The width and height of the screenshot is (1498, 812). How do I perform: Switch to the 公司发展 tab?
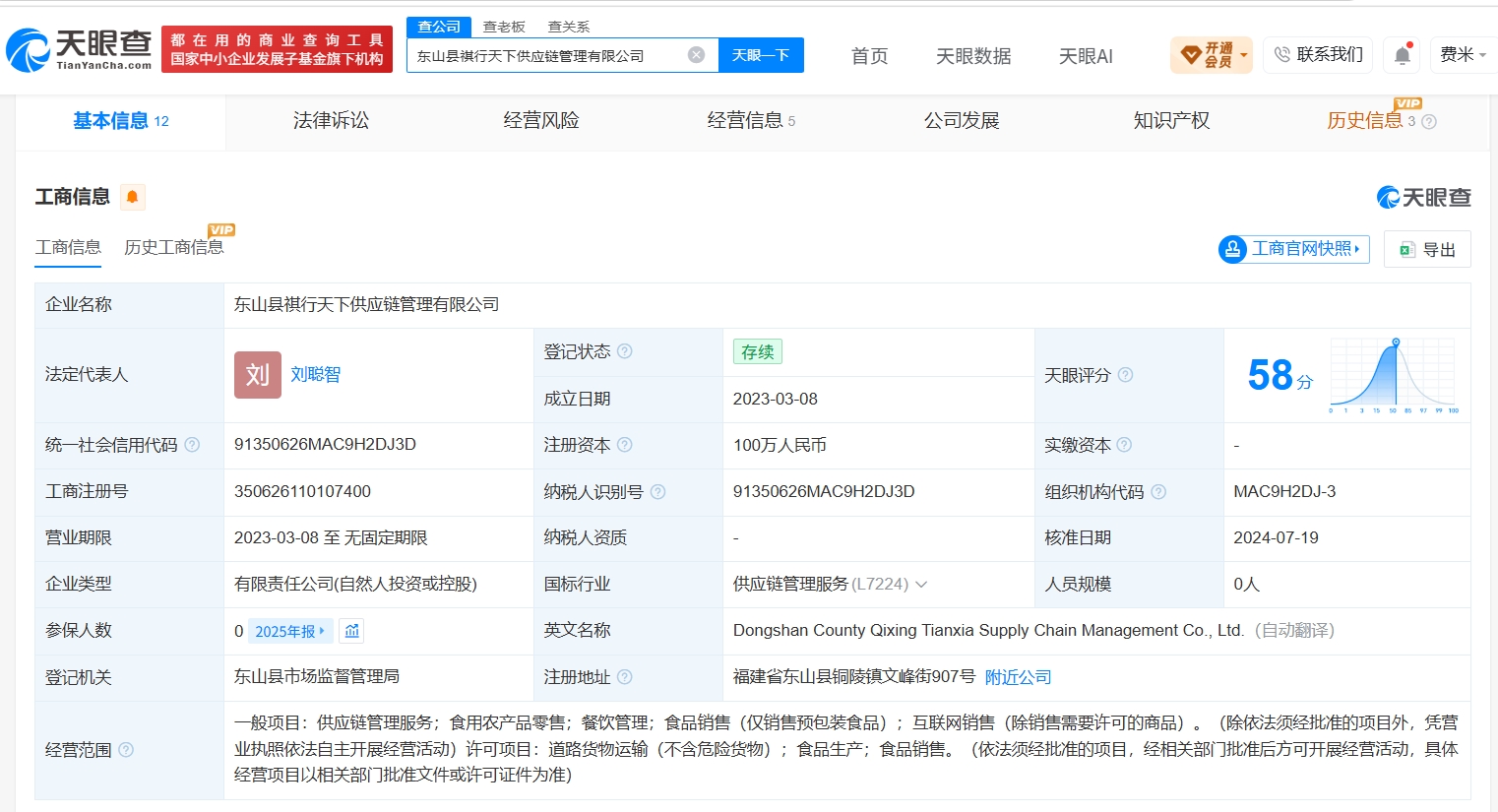tap(962, 121)
